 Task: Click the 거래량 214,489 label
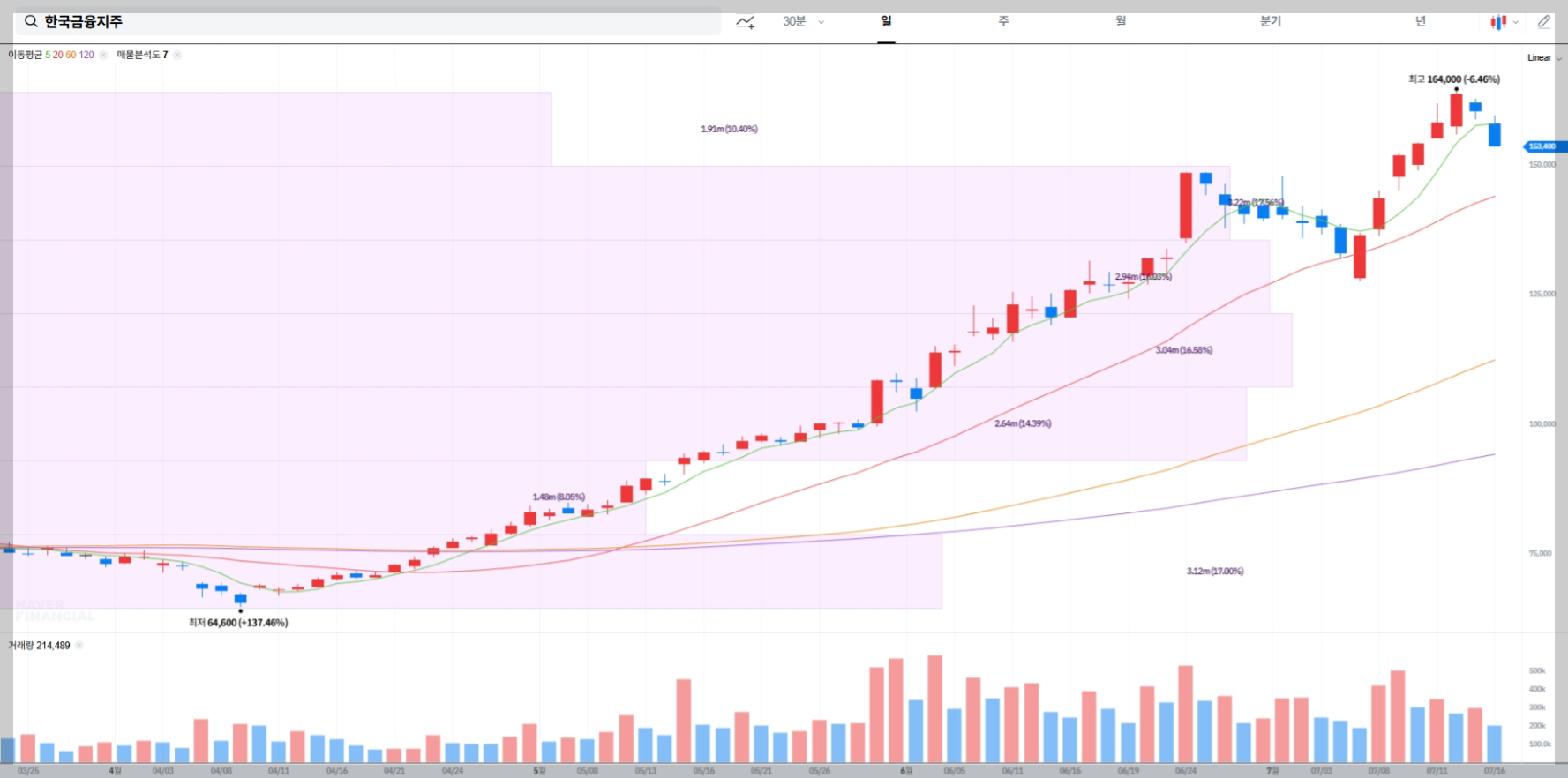click(x=39, y=646)
